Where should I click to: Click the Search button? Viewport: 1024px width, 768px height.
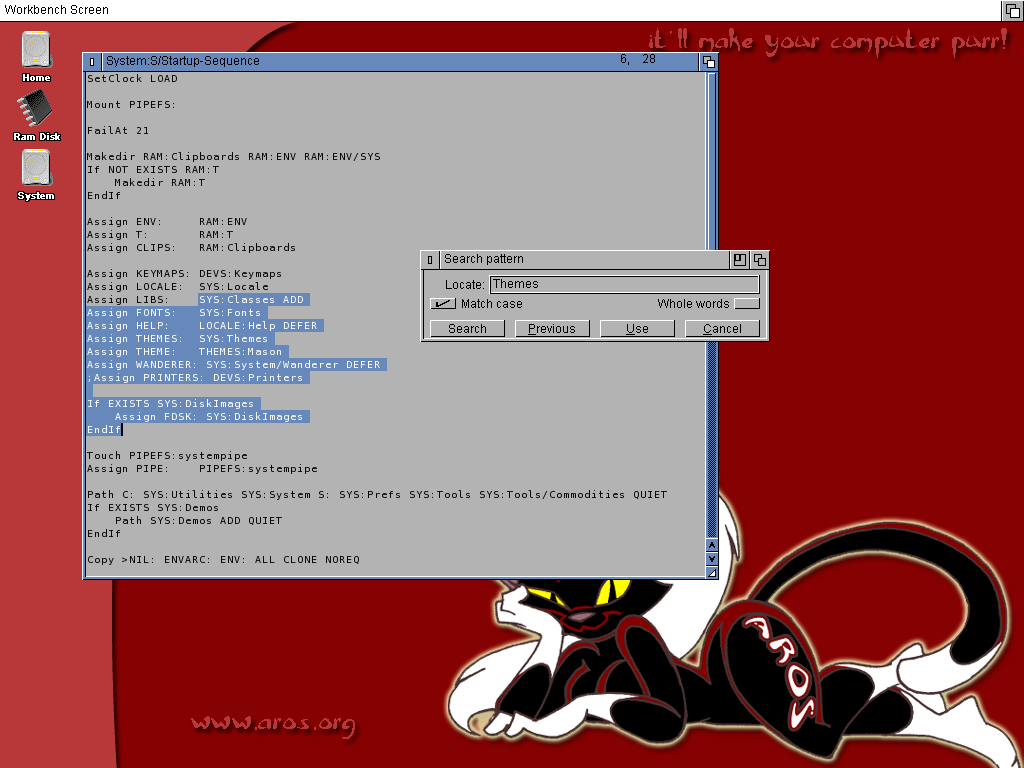click(x=468, y=328)
